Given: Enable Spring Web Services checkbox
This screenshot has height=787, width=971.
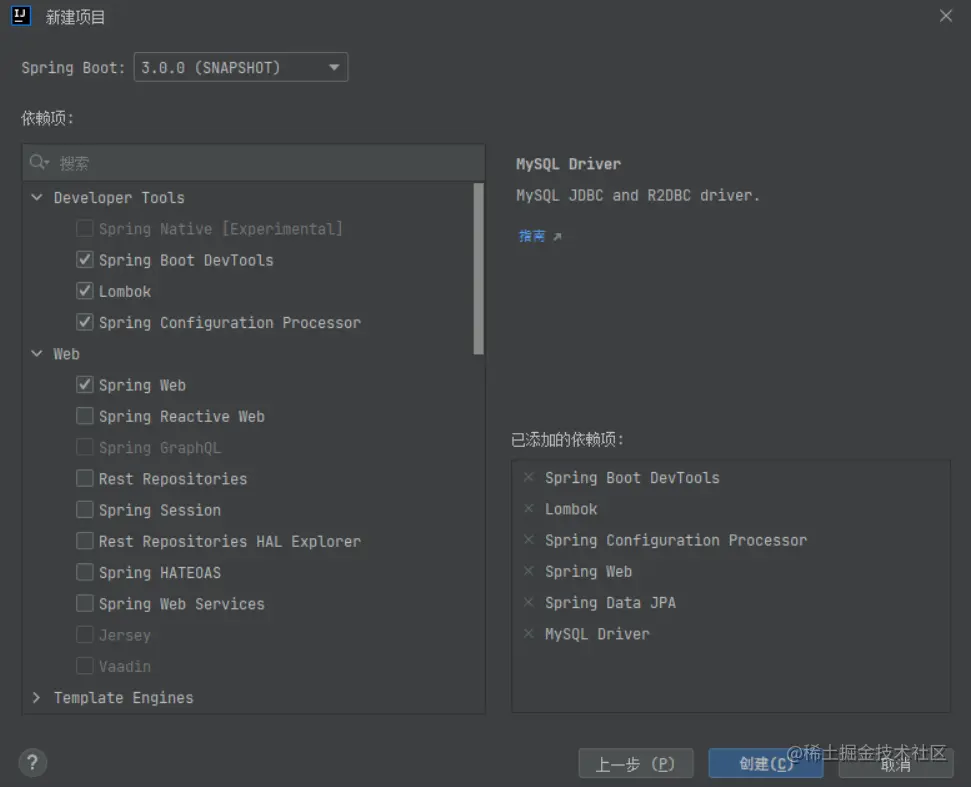Looking at the screenshot, I should coord(85,603).
